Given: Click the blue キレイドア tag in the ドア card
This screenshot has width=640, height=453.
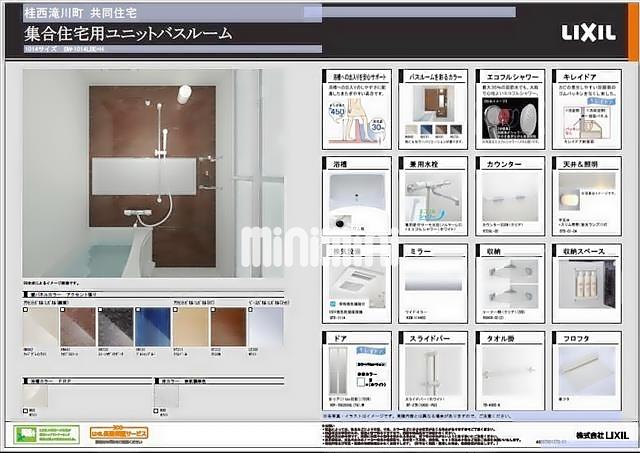Looking at the screenshot, I should (371, 351).
